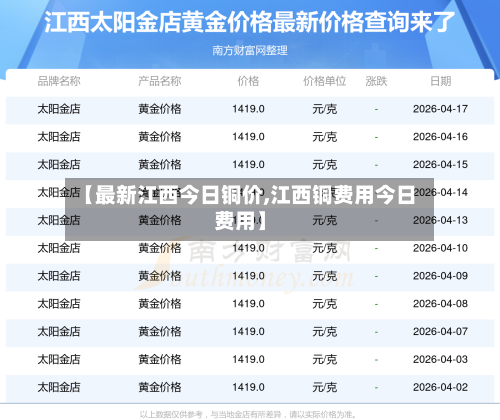Click 太阳金店 in the 2026-04-17 row

click(59, 109)
